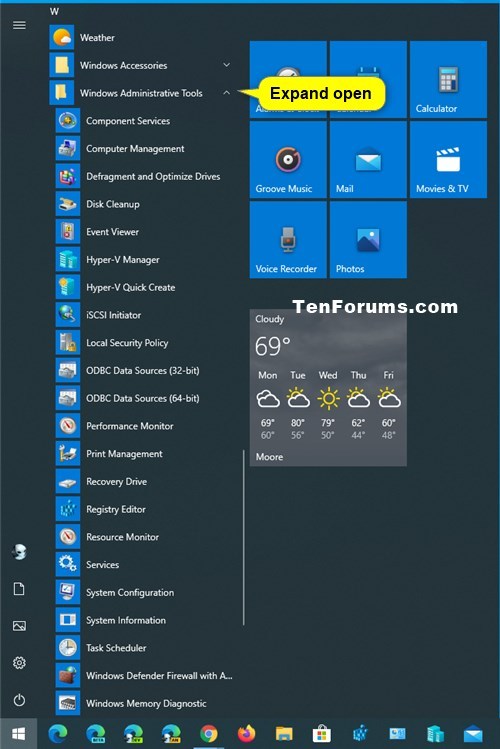Viewport: 500px width, 749px height.
Task: Click the W letter header in the app list
Action: pyautogui.click(x=54, y=11)
